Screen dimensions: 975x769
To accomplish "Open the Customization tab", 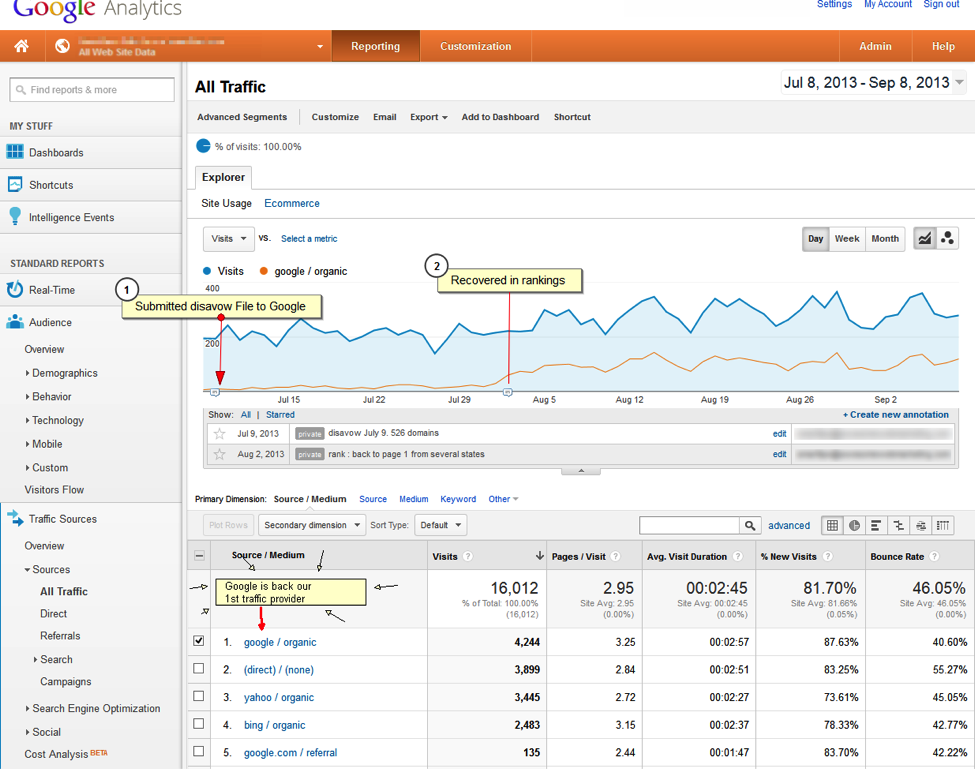I will tap(476, 46).
